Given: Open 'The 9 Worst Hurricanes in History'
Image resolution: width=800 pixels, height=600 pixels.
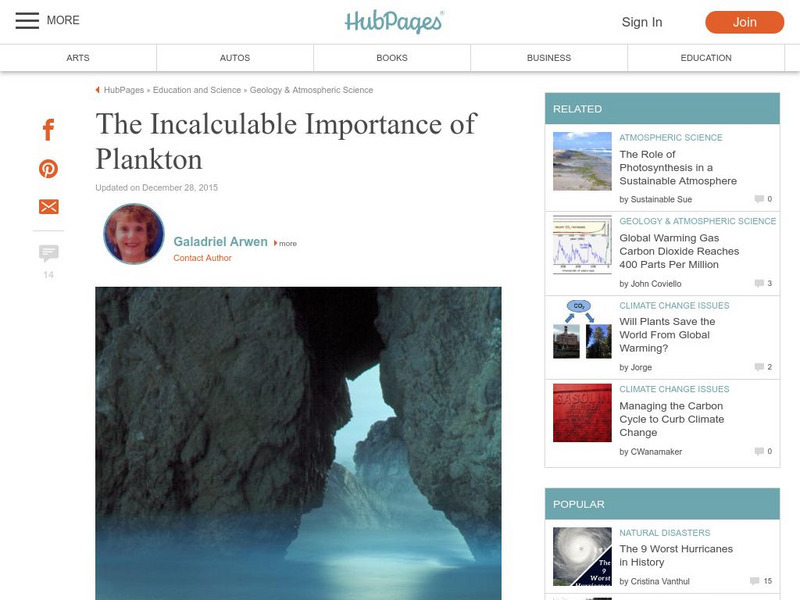Looking at the screenshot, I should pyautogui.click(x=676, y=556).
